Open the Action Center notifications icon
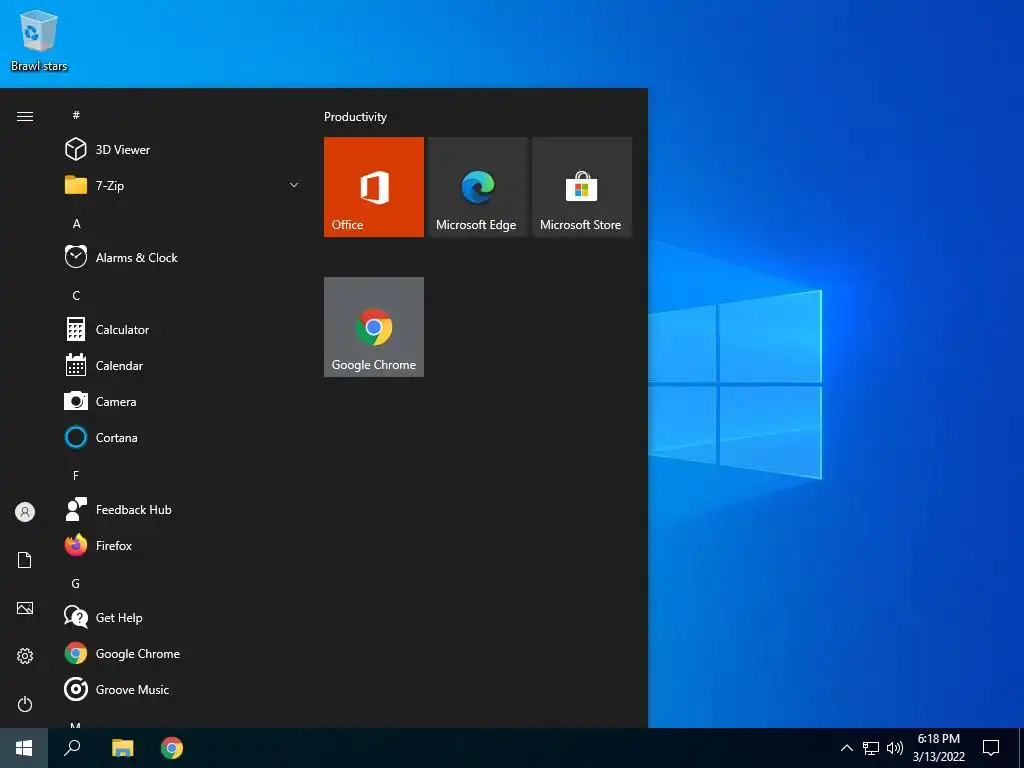The width and height of the screenshot is (1024, 768). pos(991,748)
